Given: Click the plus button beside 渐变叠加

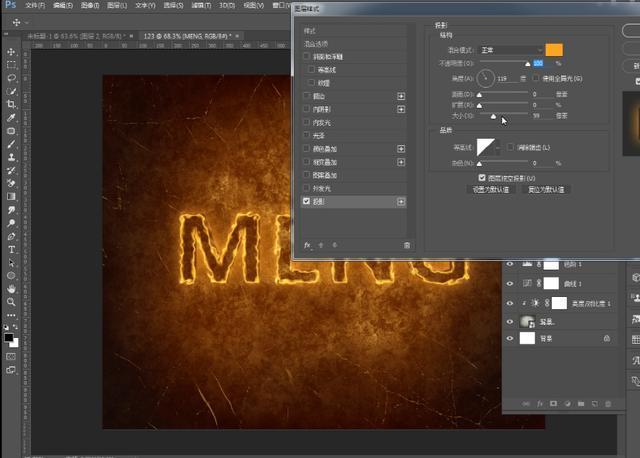Looking at the screenshot, I should pyautogui.click(x=401, y=162).
